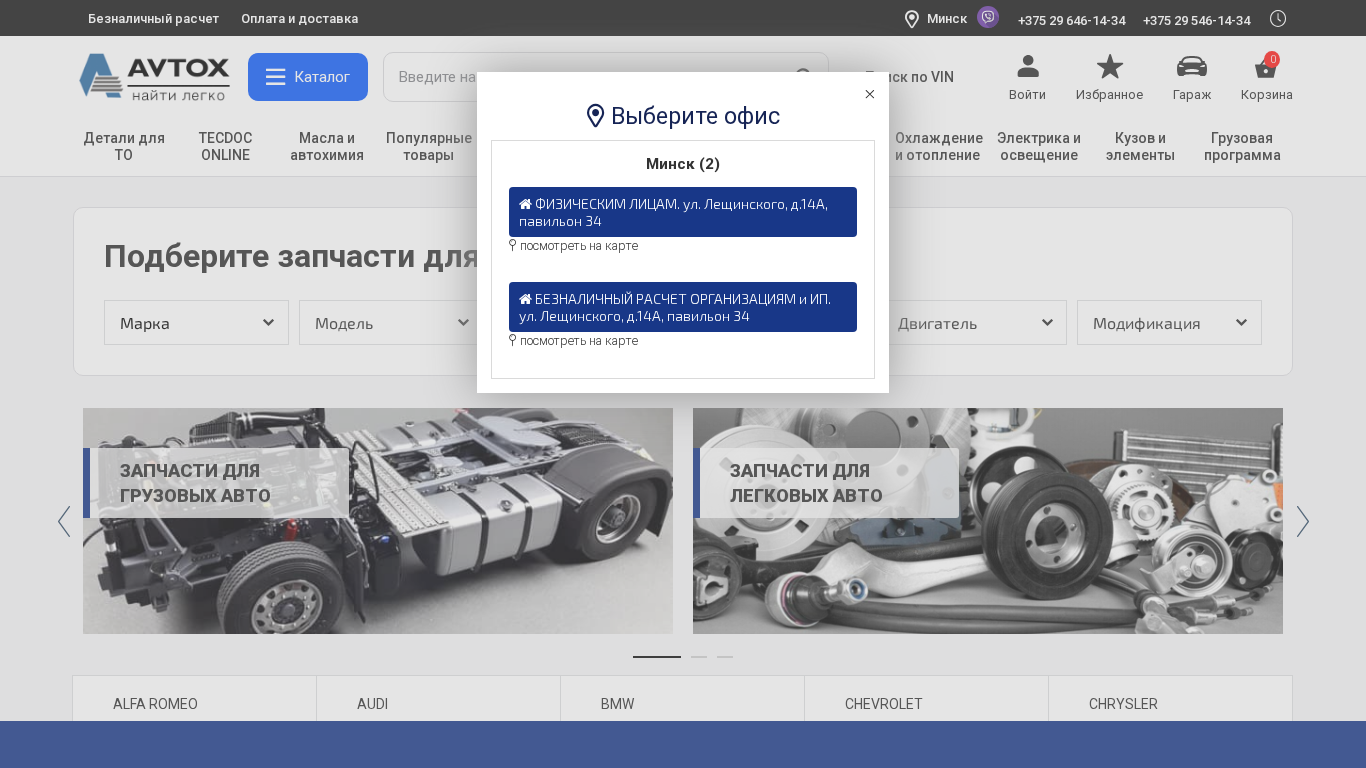Click the Минск location pin icon
Screen dimensions: 1366x768
[x=912, y=19]
